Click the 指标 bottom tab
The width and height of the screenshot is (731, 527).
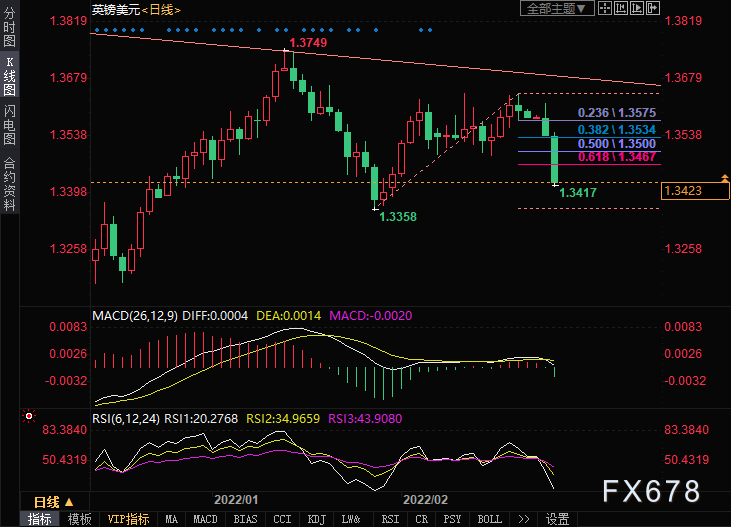click(40, 519)
